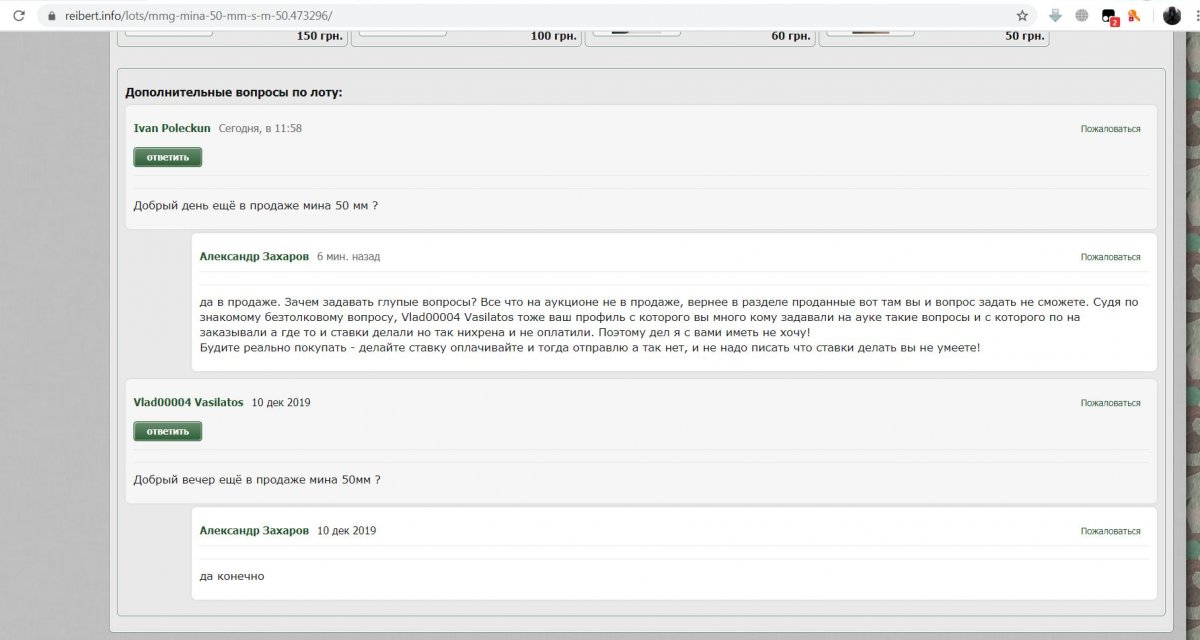
Task: Open the download arrow extension
Action: click(1055, 16)
